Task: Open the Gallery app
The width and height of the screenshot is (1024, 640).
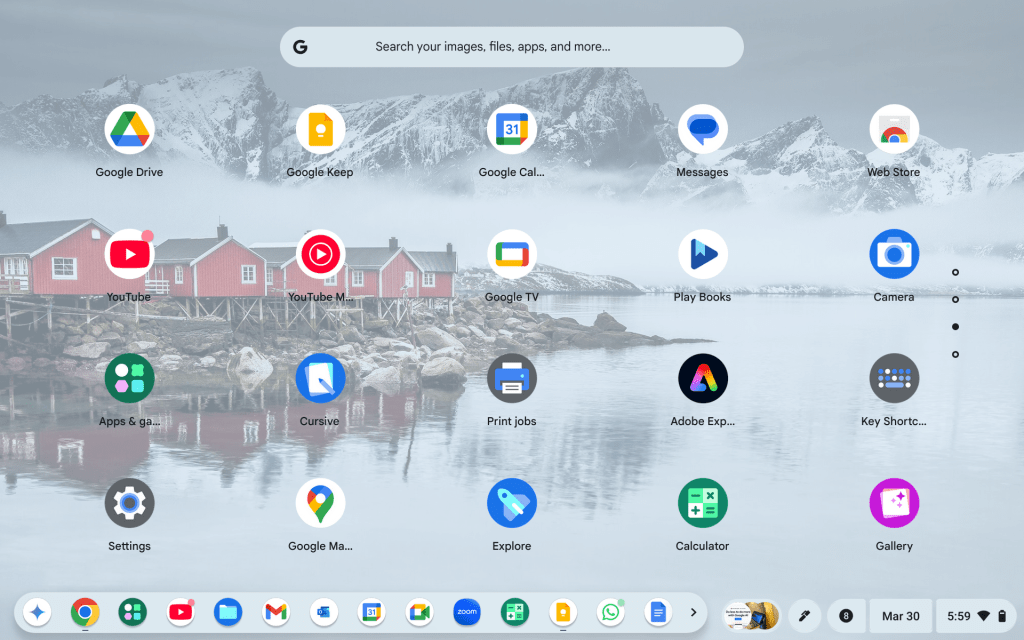Action: pos(893,504)
